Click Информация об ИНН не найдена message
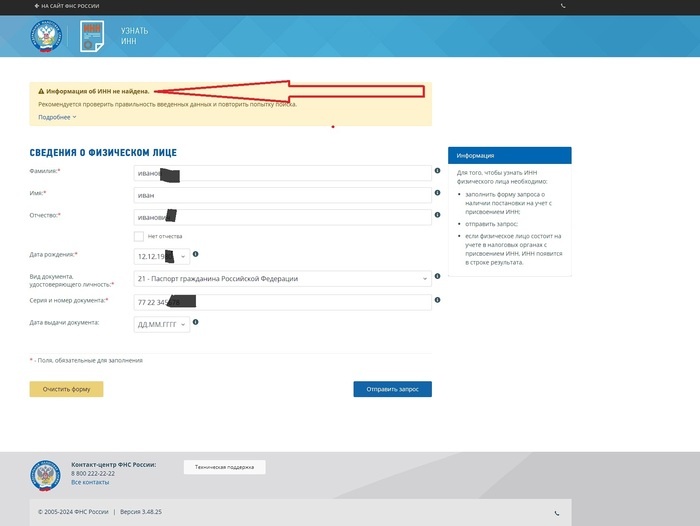 [x=98, y=91]
